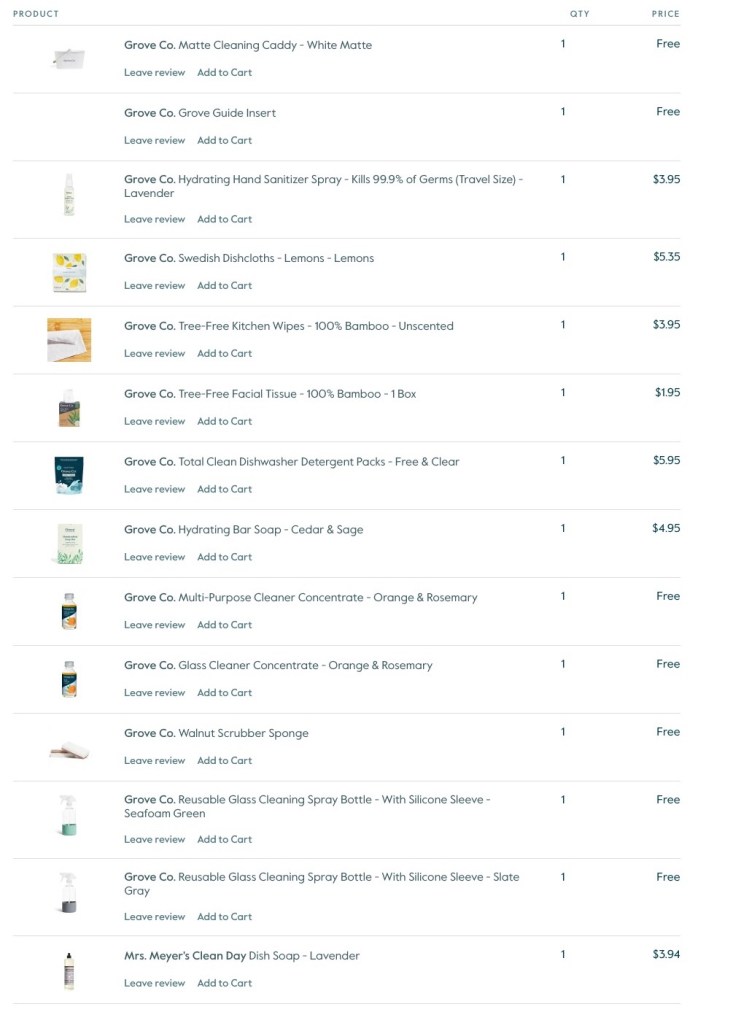Leave review for Glass Cleaner Concentrate
The image size is (741, 1023).
[154, 693]
